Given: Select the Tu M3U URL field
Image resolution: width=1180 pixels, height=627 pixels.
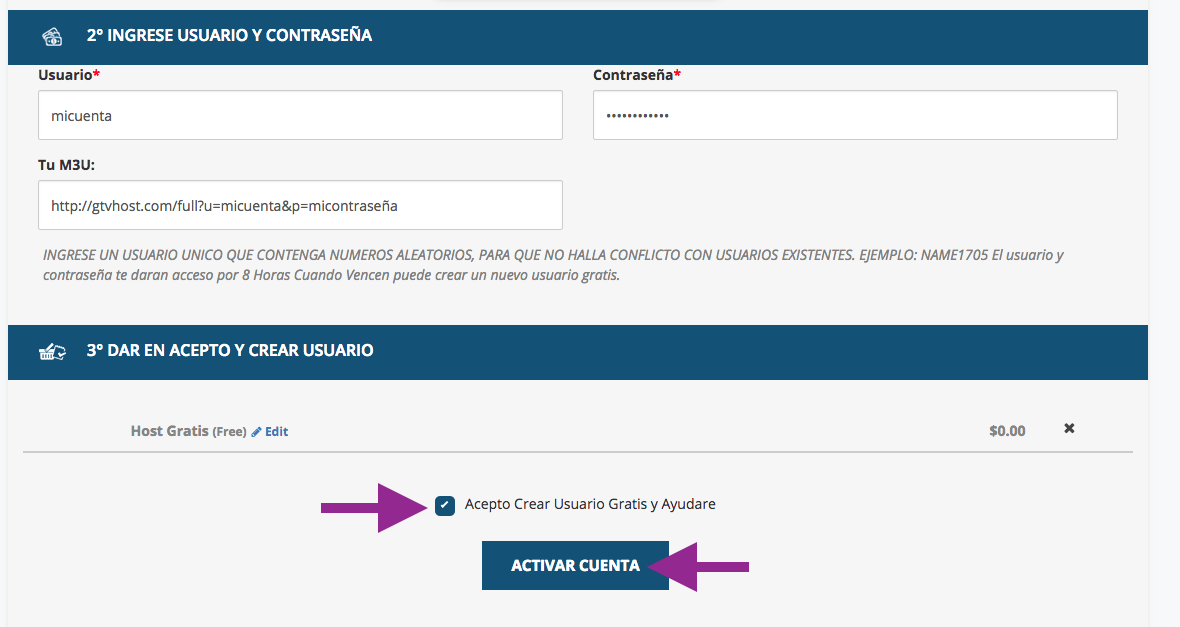Looking at the screenshot, I should [x=300, y=205].
